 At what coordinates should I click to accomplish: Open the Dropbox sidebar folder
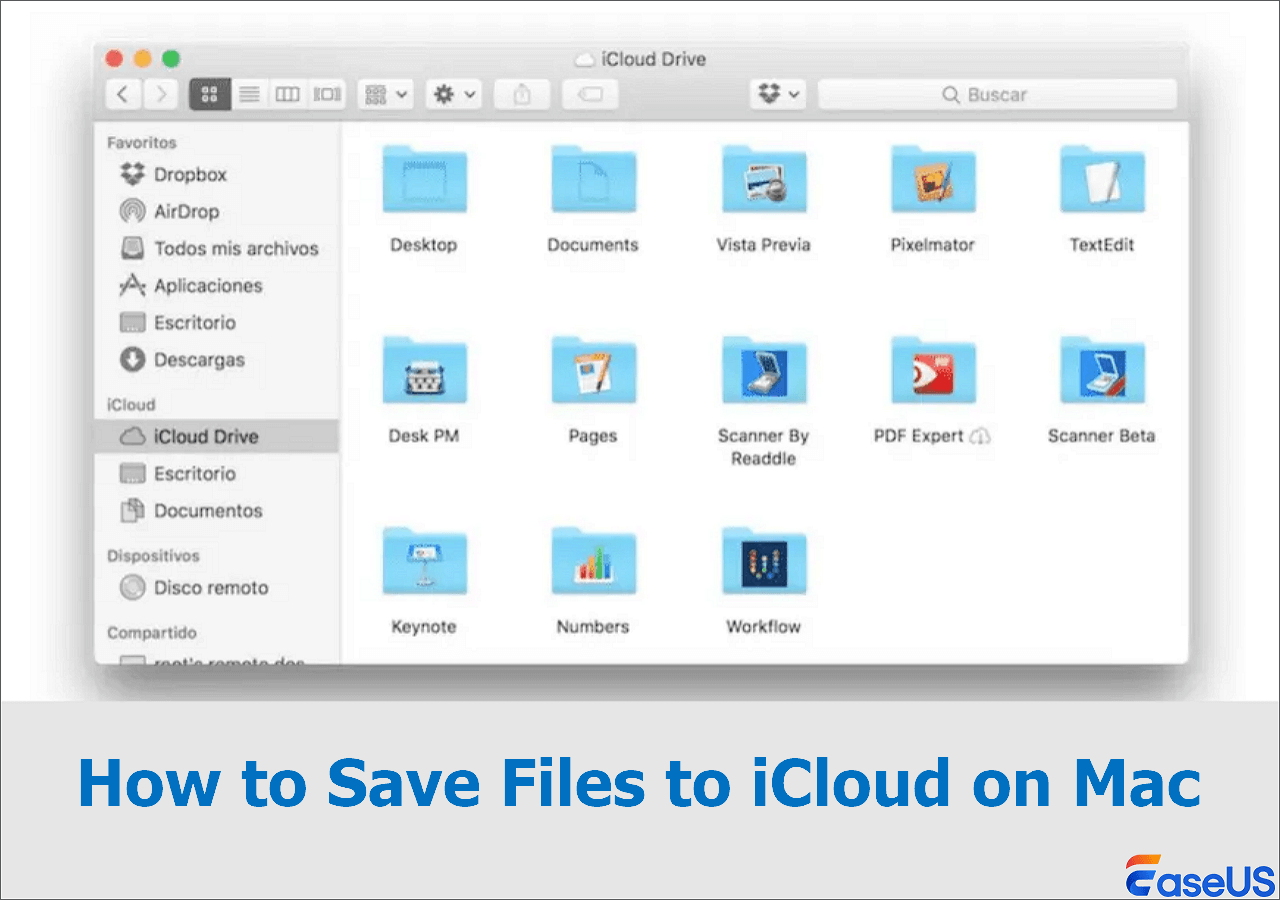click(190, 174)
